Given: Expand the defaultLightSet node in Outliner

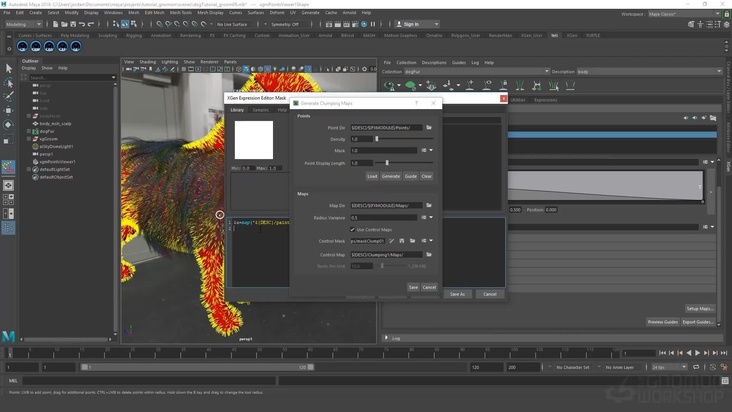Looking at the screenshot, I should click(x=31, y=169).
